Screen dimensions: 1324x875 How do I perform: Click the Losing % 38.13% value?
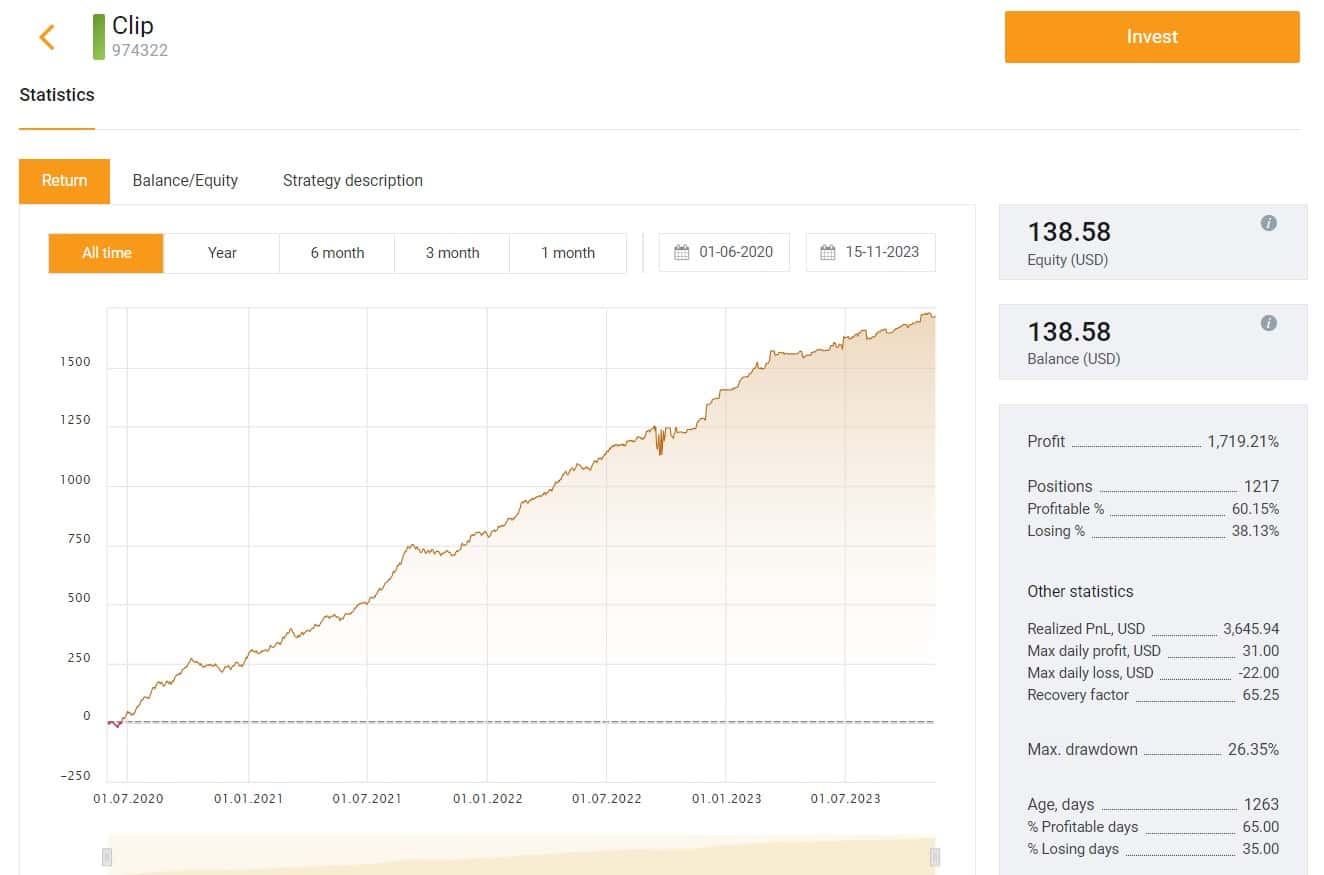click(1255, 531)
